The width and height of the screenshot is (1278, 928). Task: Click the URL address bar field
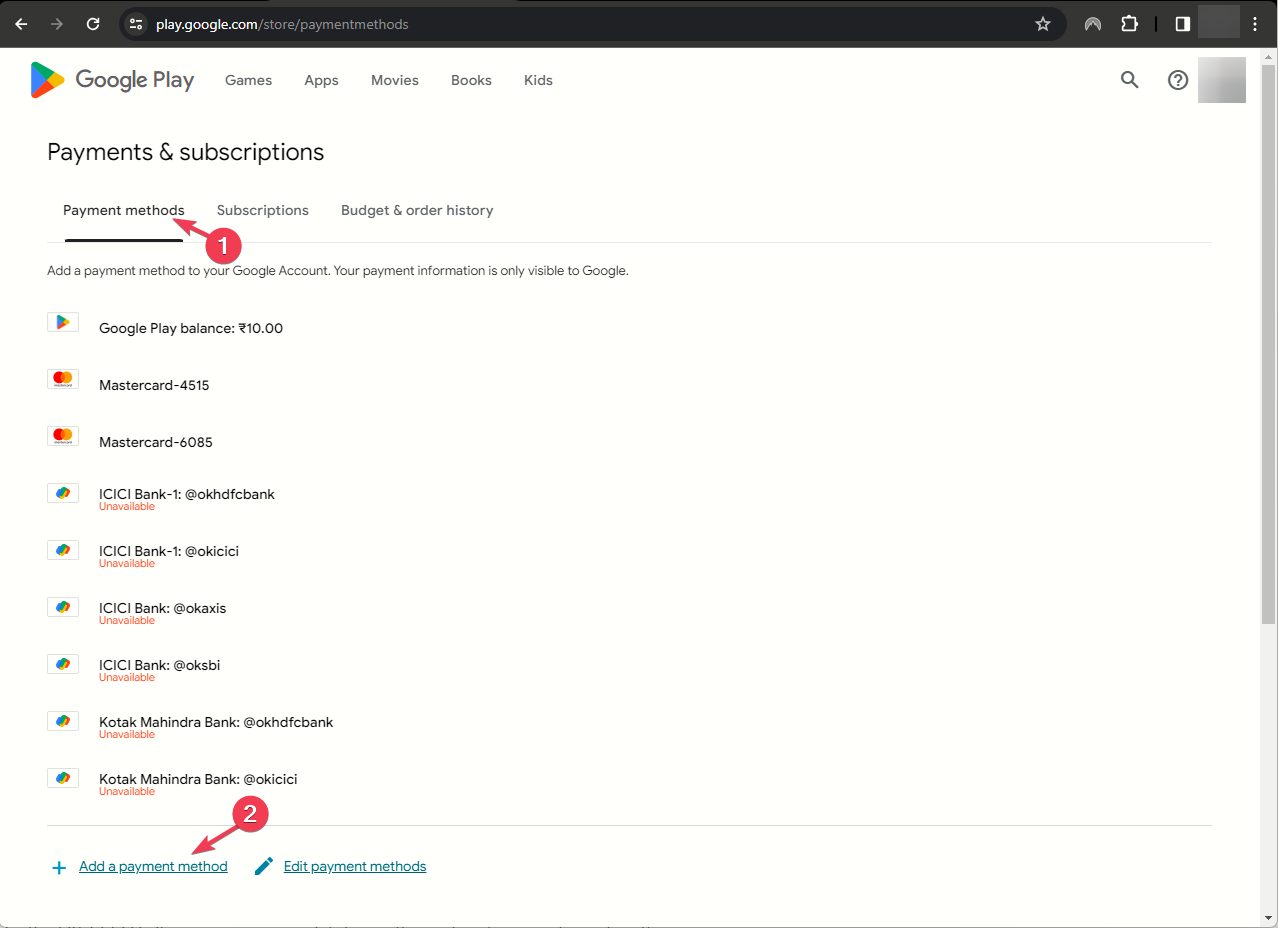click(x=580, y=24)
